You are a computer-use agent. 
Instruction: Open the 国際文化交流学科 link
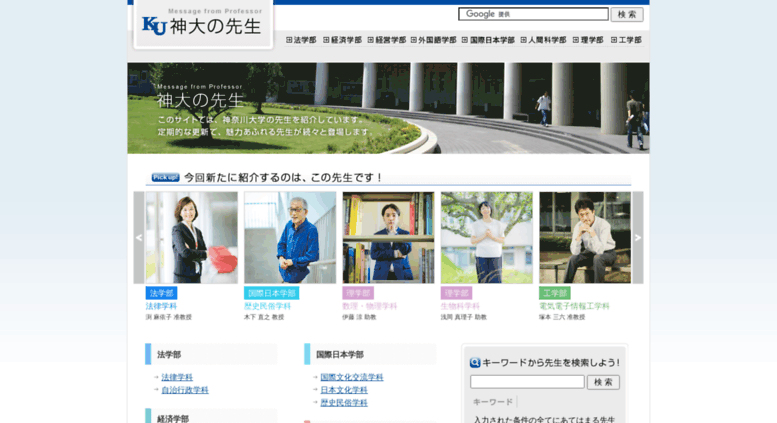click(352, 377)
